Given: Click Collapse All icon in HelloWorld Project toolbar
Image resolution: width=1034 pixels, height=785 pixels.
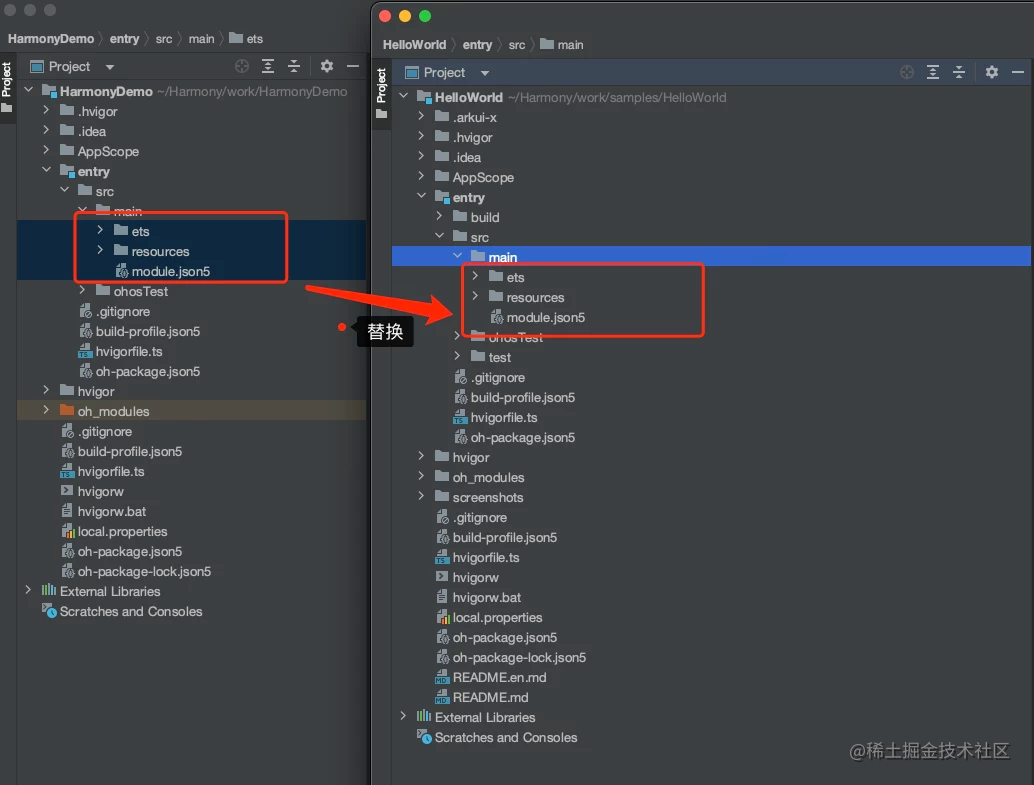Looking at the screenshot, I should pyautogui.click(x=959, y=73).
